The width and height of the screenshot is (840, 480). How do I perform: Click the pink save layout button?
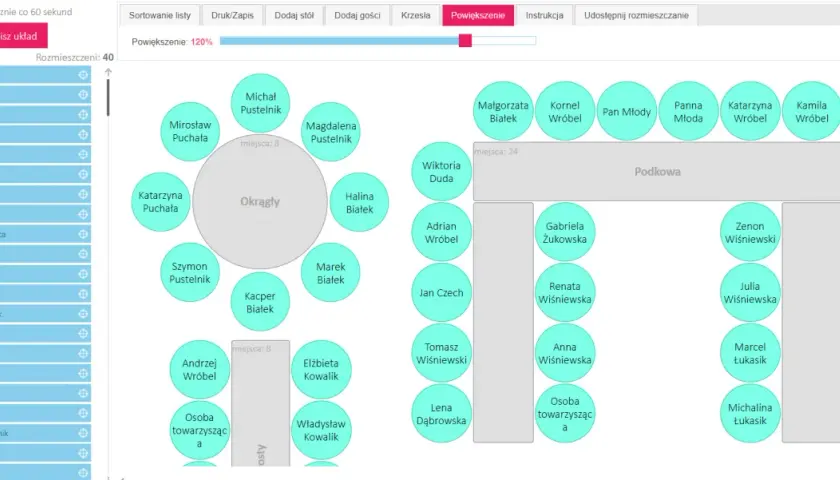click(x=21, y=36)
